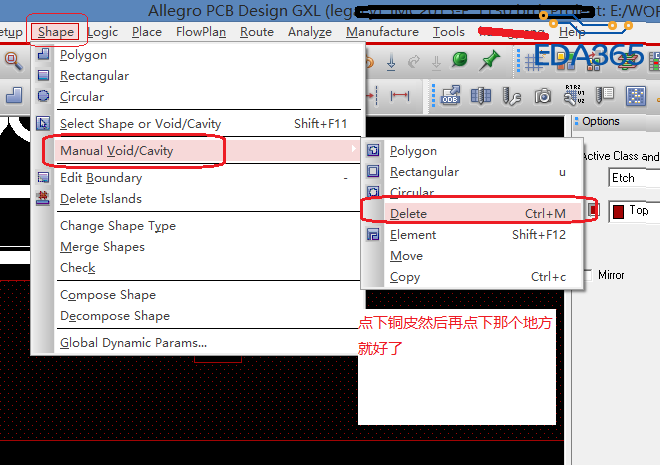660x474 pixels.
Task: Click the Options panel title
Action: (x=601, y=121)
